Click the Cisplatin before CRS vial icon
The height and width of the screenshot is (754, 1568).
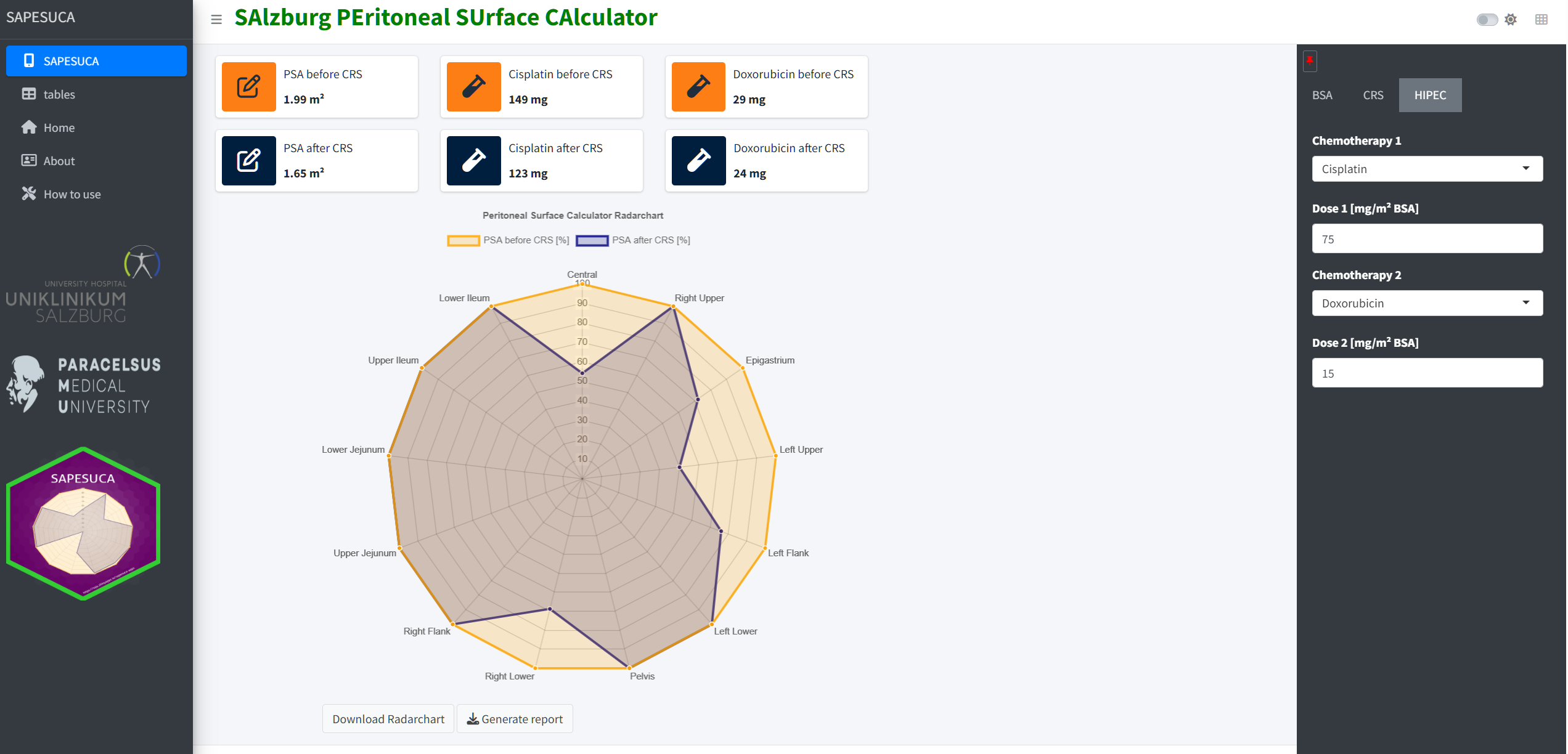coord(473,87)
